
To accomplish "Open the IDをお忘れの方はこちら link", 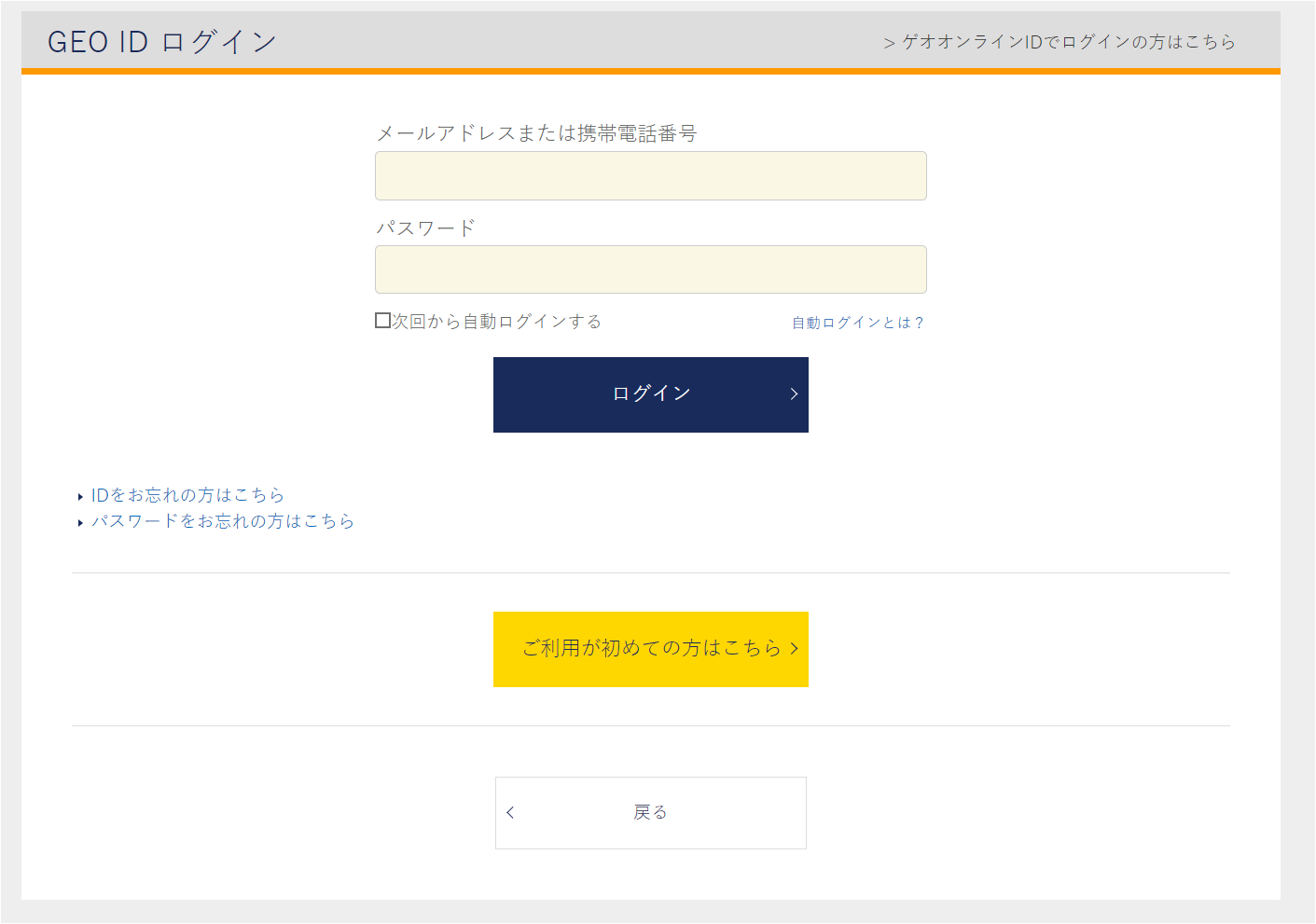I will 187,495.
